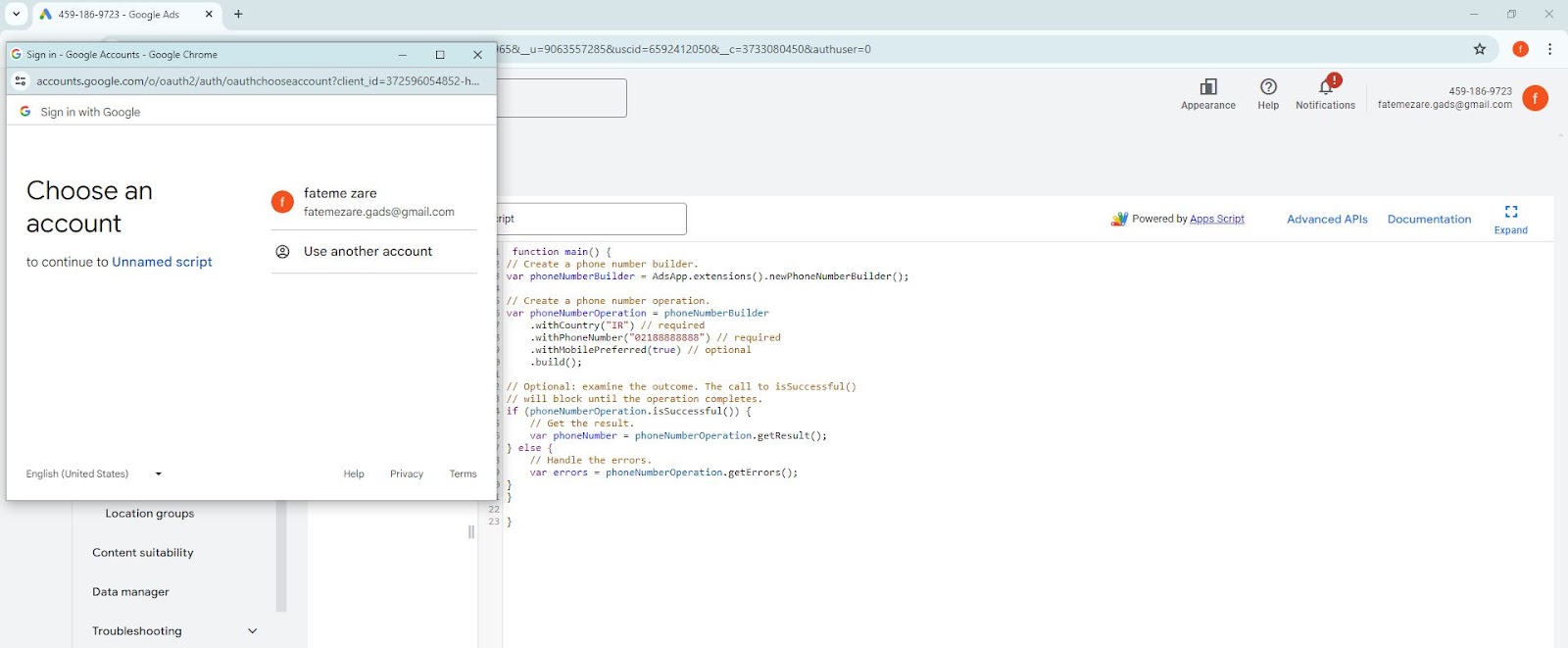Expand the Troubleshooting section chevron
This screenshot has height=648, width=1568.
tap(252, 631)
